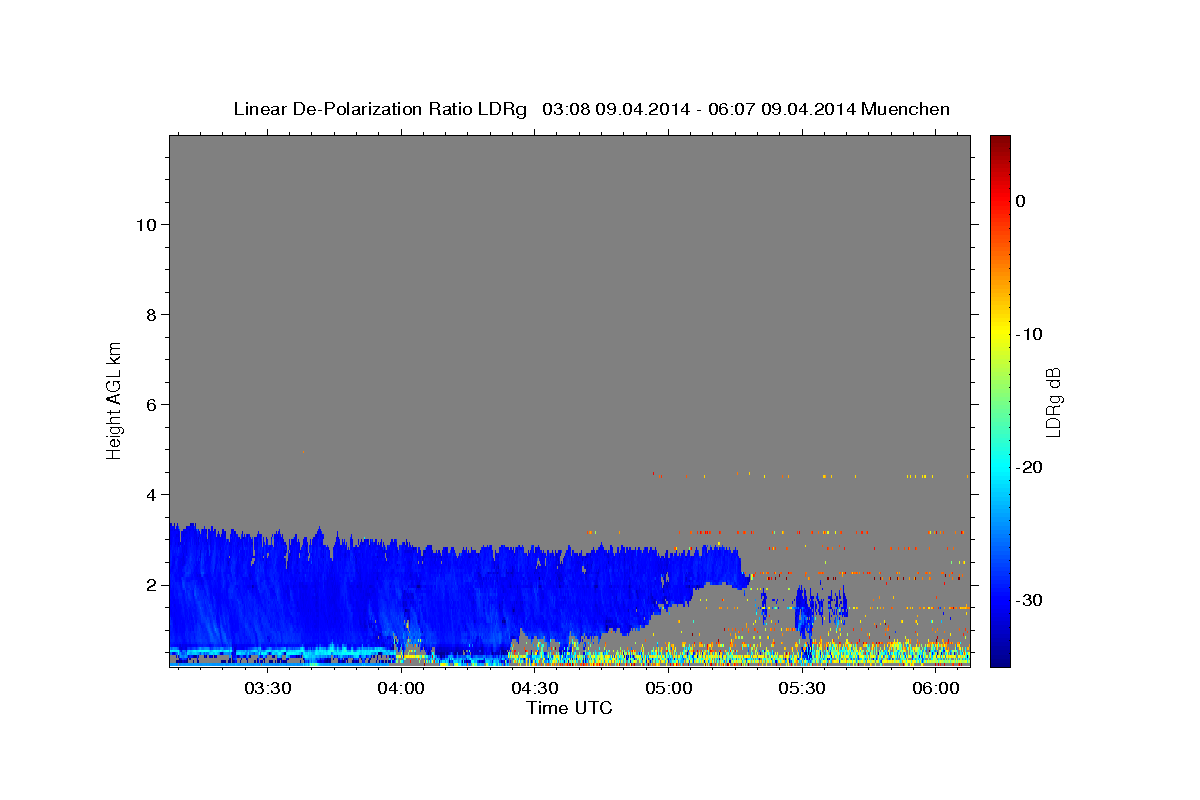Image resolution: width=1200 pixels, height=800 pixels.
Task: Click the end date '06:07 09.04.2014' in the title
Action: (781, 109)
